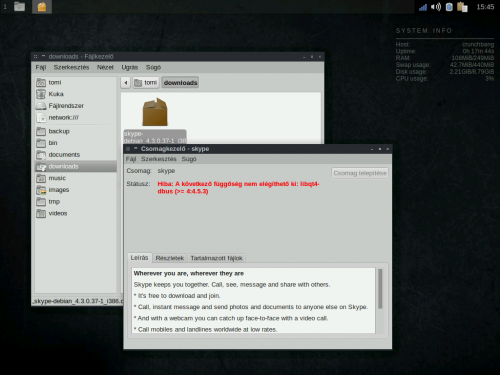Open videos folder in sidebar
Viewport: 500px width, 375px height.
click(76, 213)
